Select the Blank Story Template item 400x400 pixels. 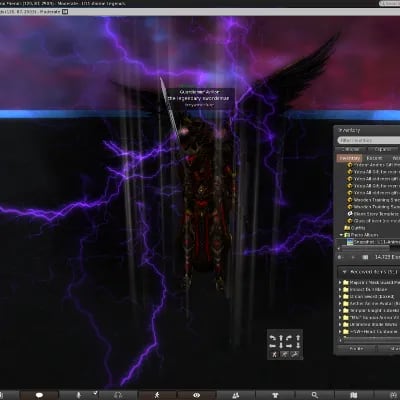pyautogui.click(x=373, y=214)
